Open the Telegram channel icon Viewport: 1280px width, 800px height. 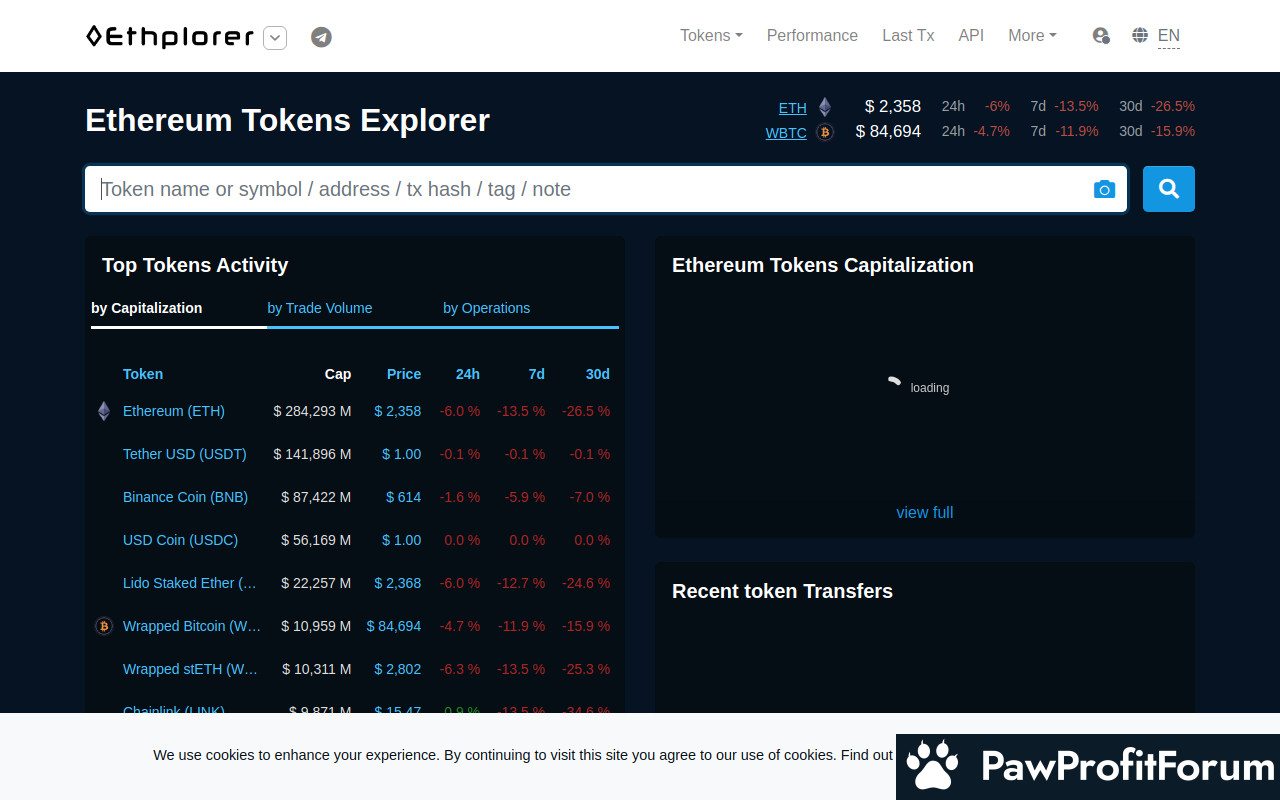321,37
